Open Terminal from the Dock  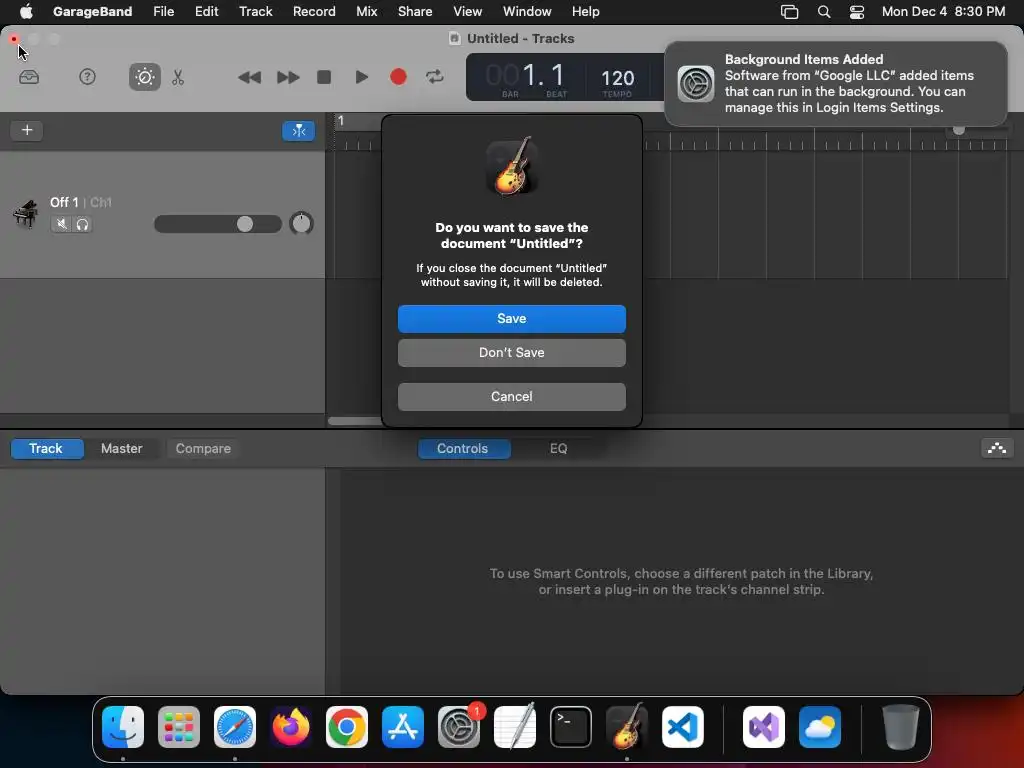[571, 727]
